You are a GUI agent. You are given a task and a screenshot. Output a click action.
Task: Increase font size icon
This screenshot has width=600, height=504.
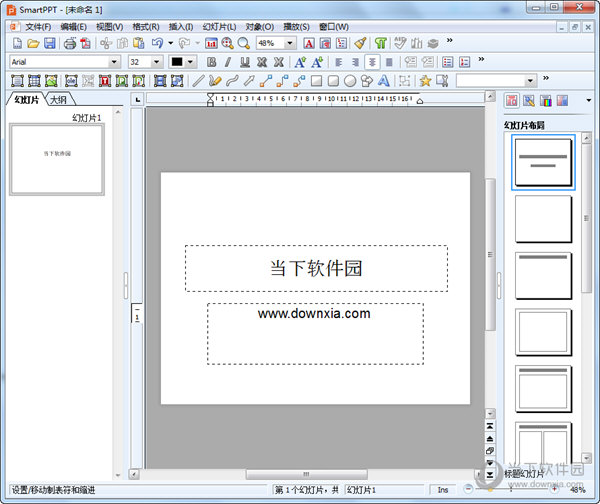click(x=300, y=62)
